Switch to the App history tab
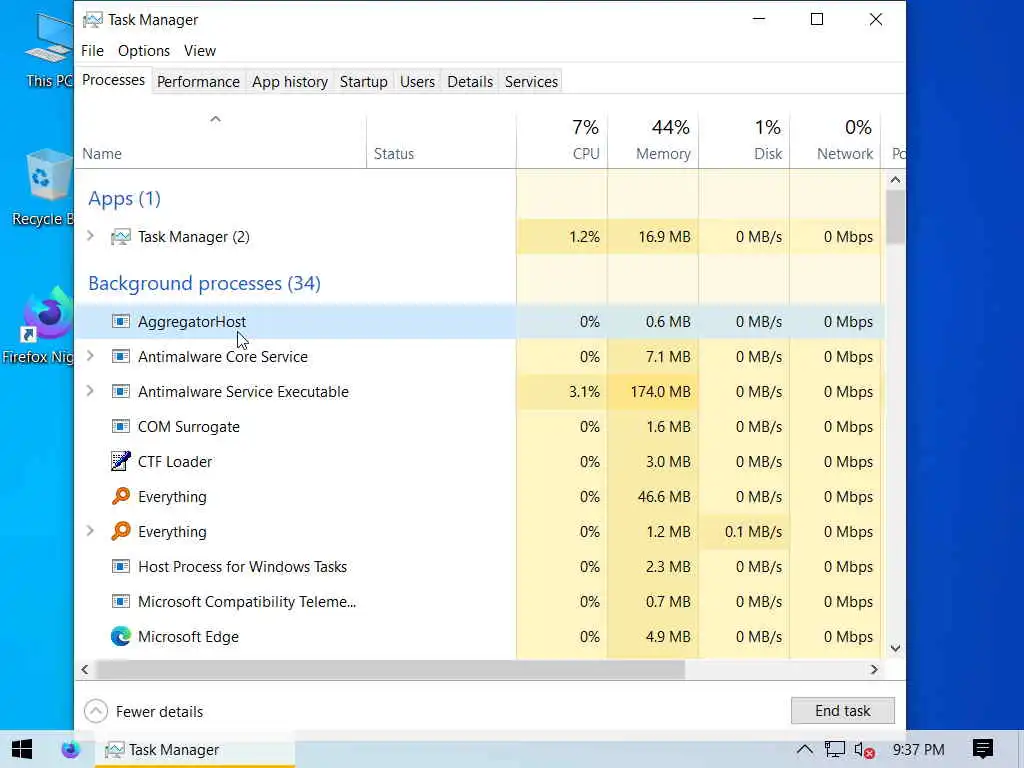 tap(290, 82)
